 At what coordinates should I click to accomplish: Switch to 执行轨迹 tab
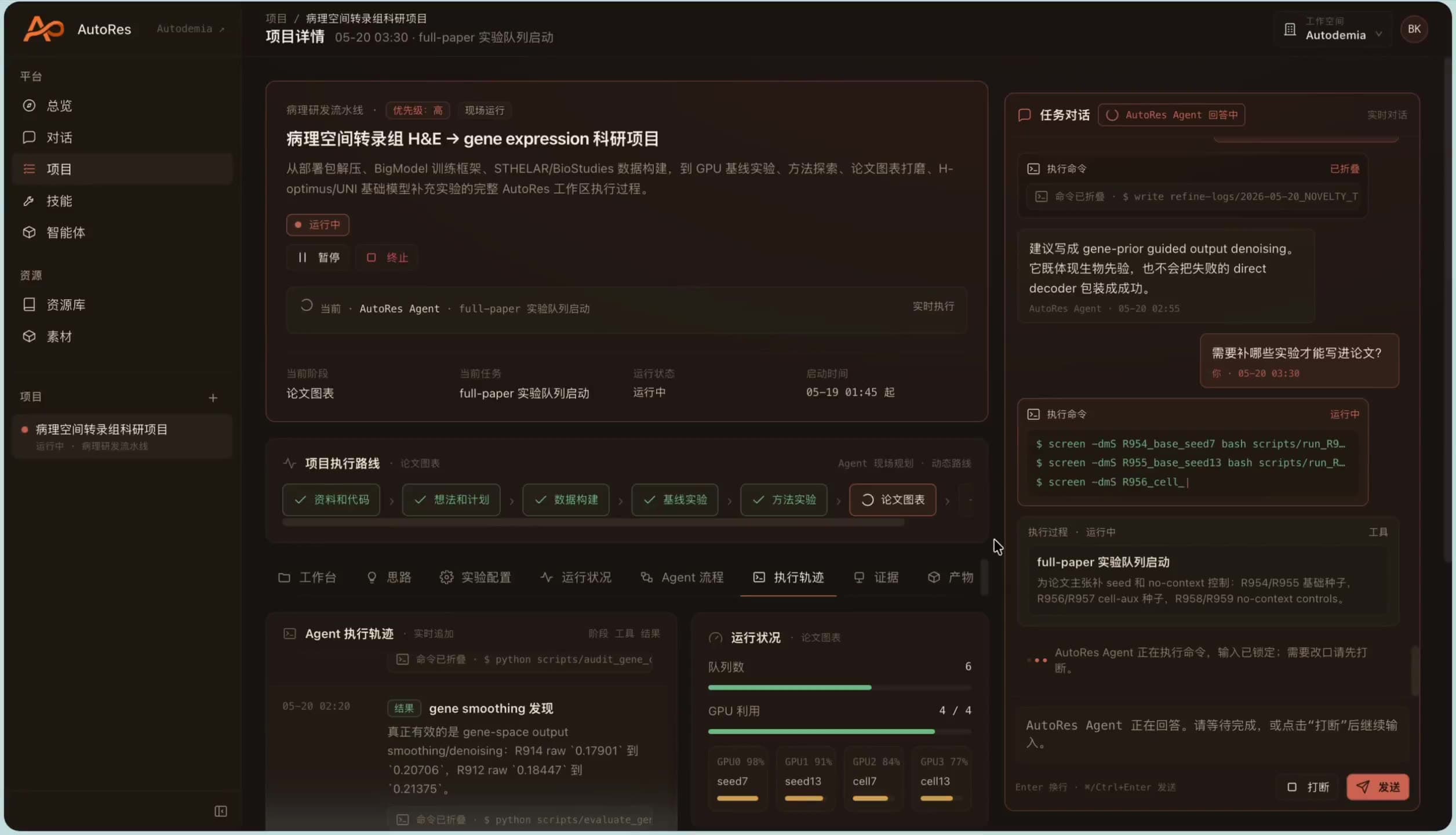pos(788,578)
